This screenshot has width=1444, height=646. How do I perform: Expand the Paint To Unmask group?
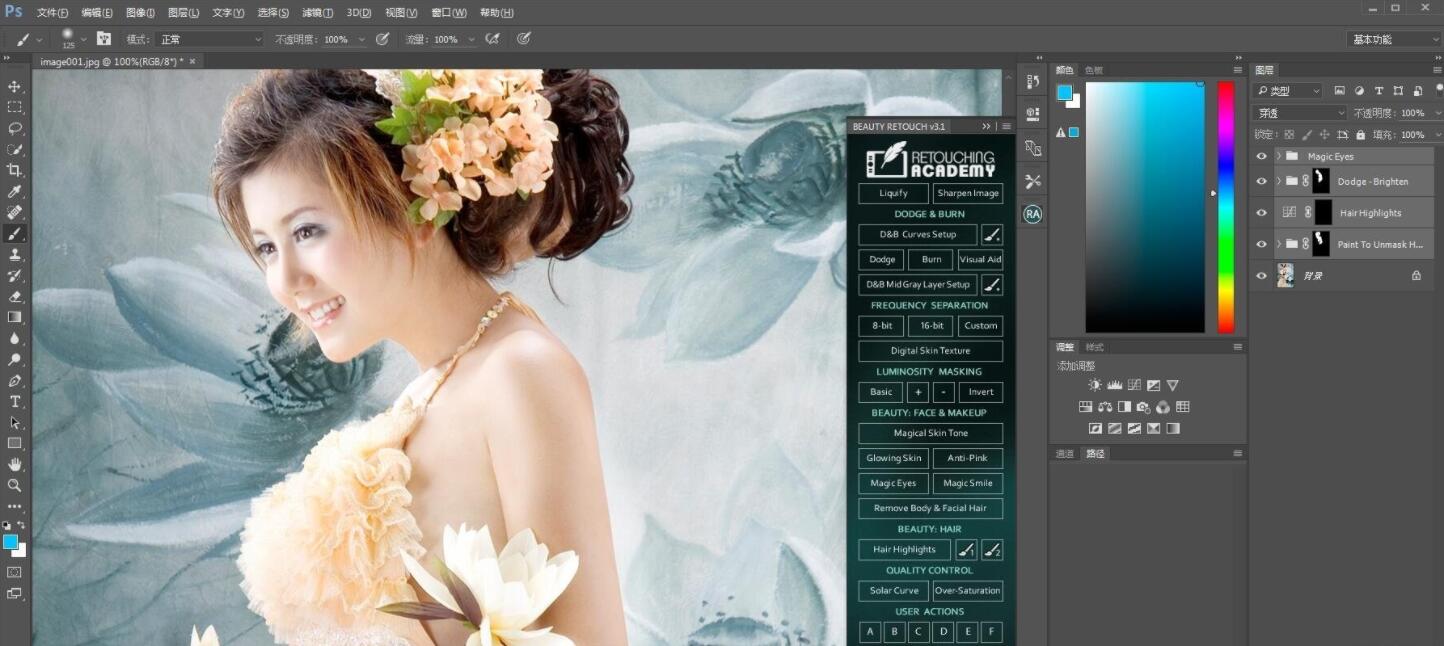point(1278,244)
